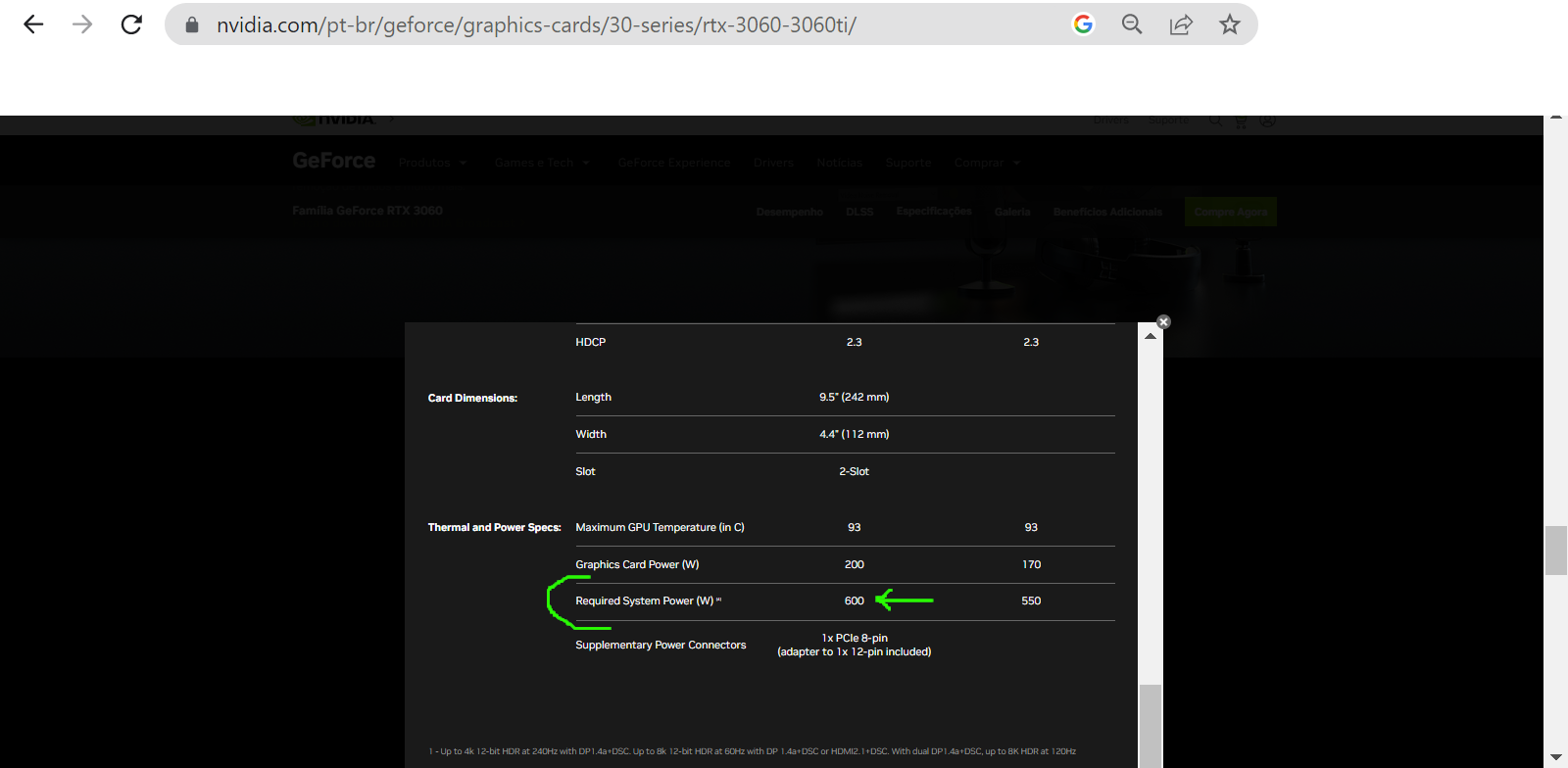Jump to the Galeria section
The image size is (1568, 768).
tap(1012, 212)
